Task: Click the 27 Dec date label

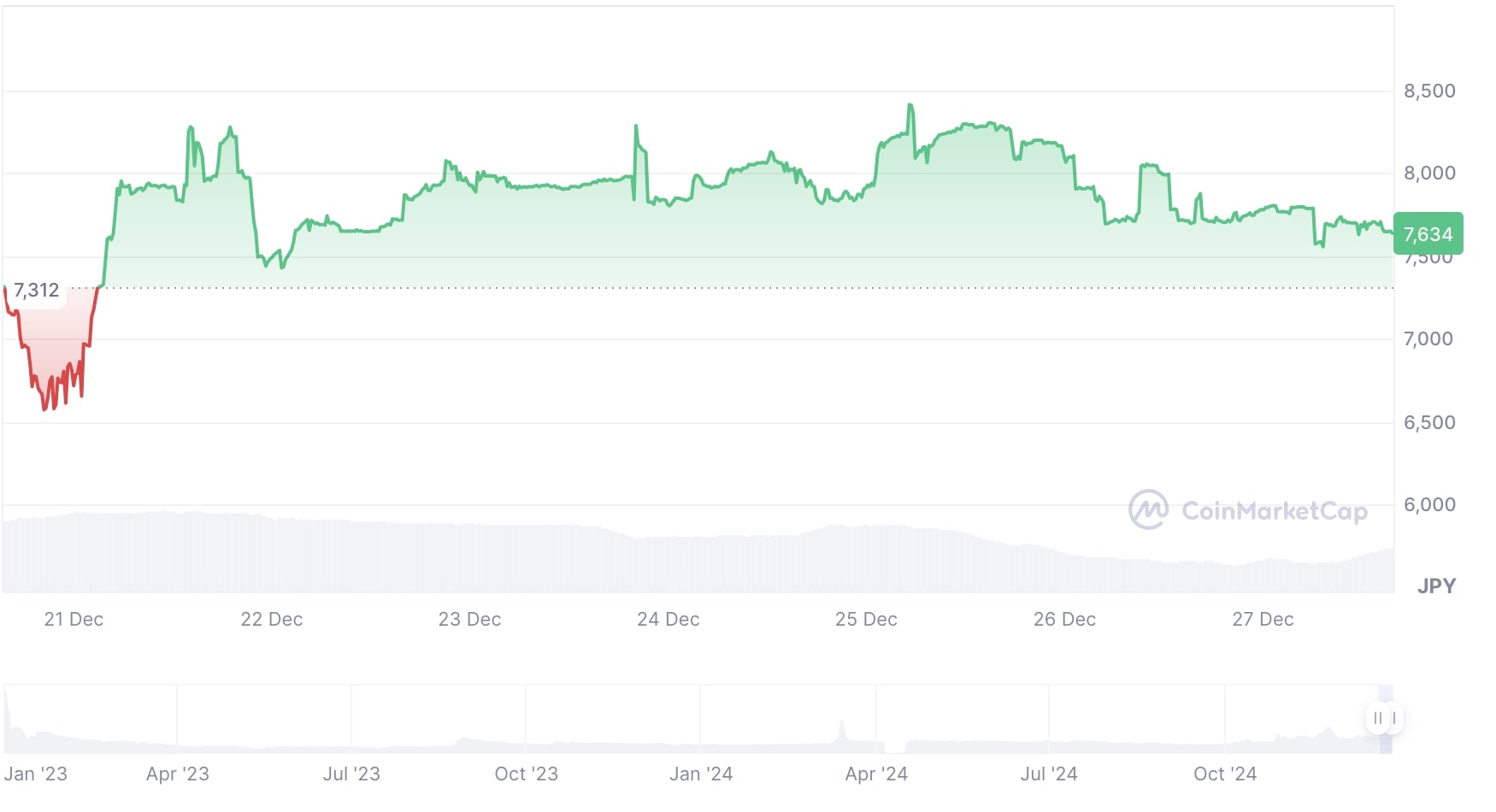Action: (1263, 619)
